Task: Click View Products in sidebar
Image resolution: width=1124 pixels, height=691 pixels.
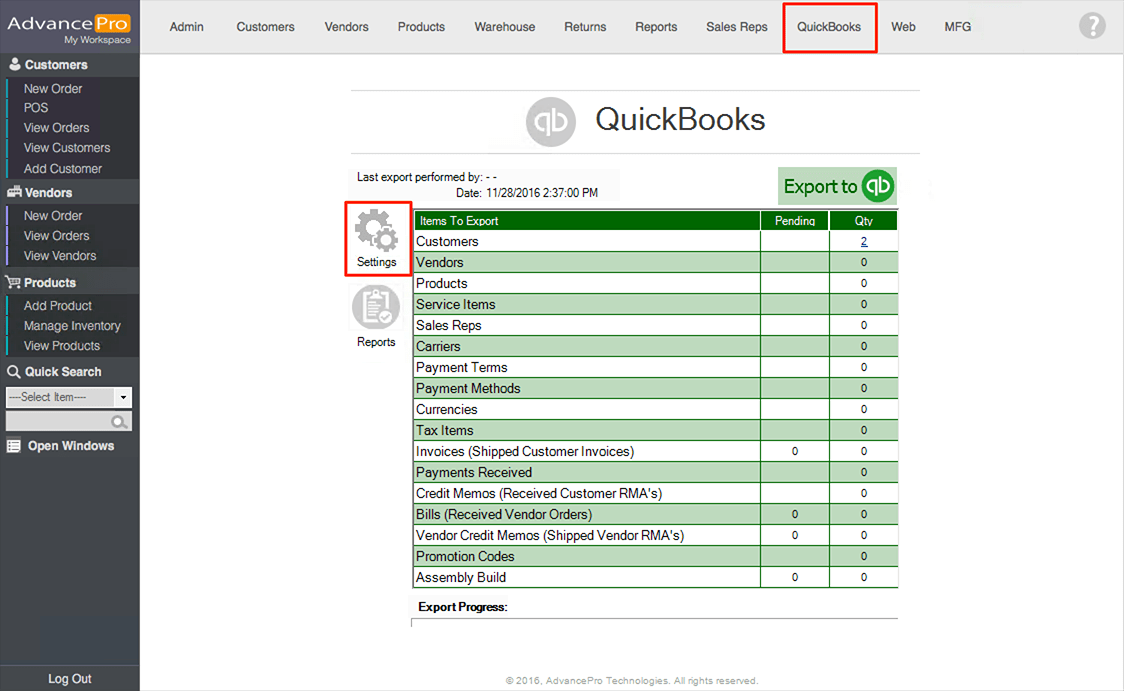Action: [62, 346]
